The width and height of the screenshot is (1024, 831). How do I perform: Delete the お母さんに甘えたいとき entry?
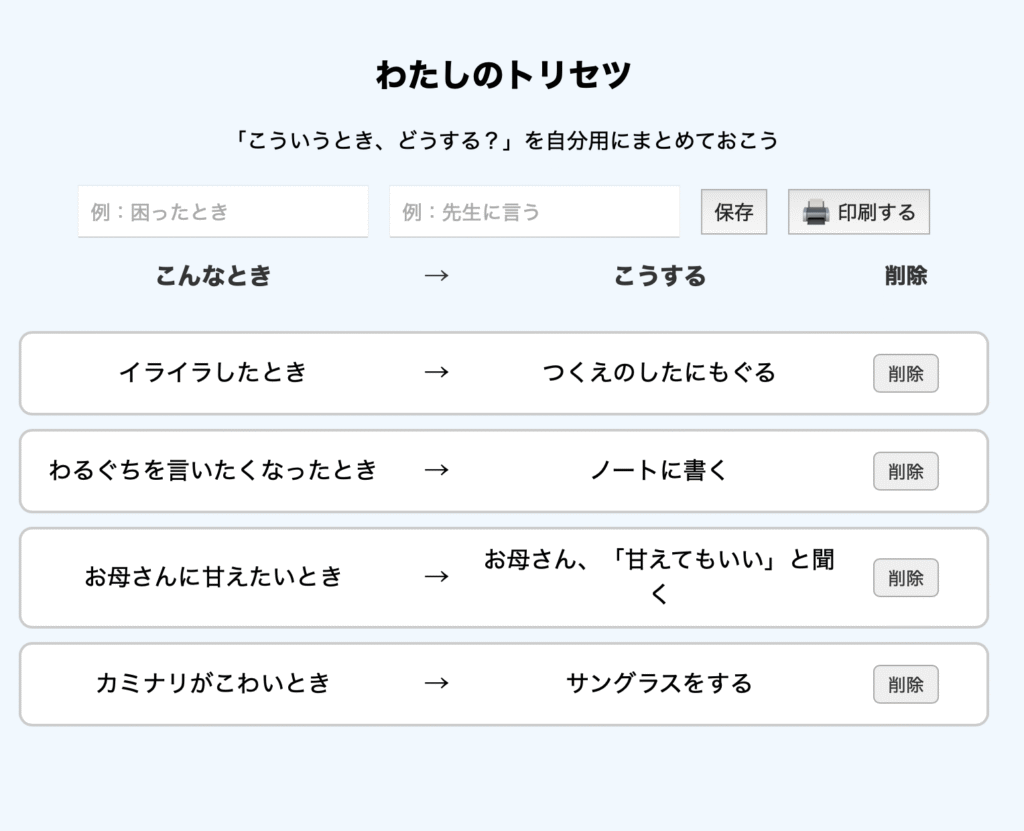(x=905, y=577)
